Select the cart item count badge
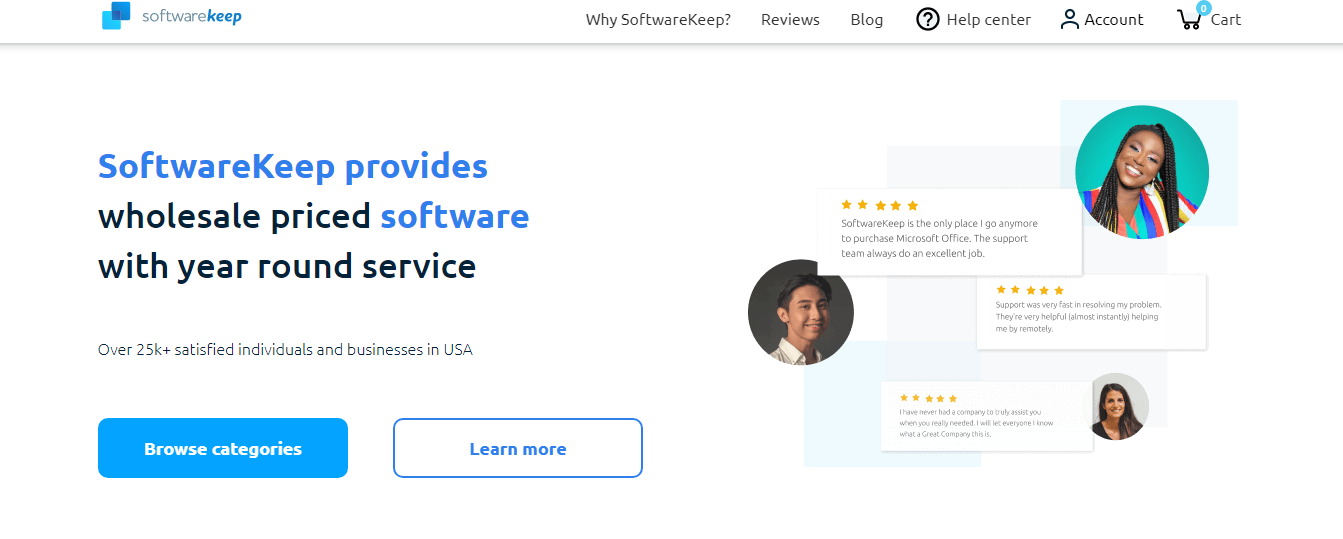1343x539 pixels. click(1203, 8)
